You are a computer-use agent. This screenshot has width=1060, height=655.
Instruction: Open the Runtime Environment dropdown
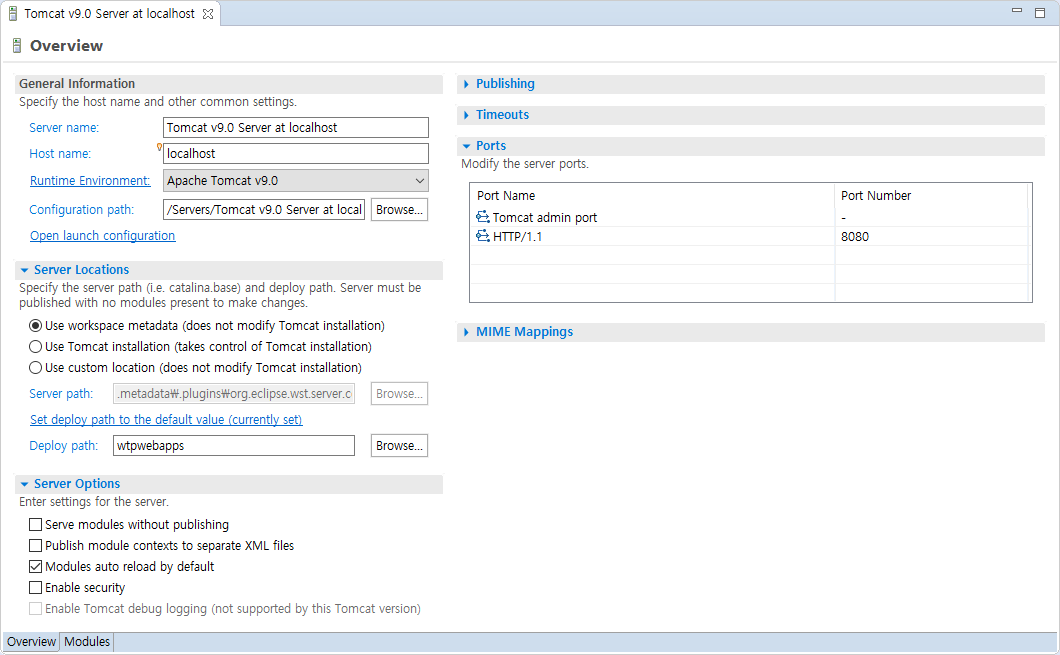[x=295, y=180]
